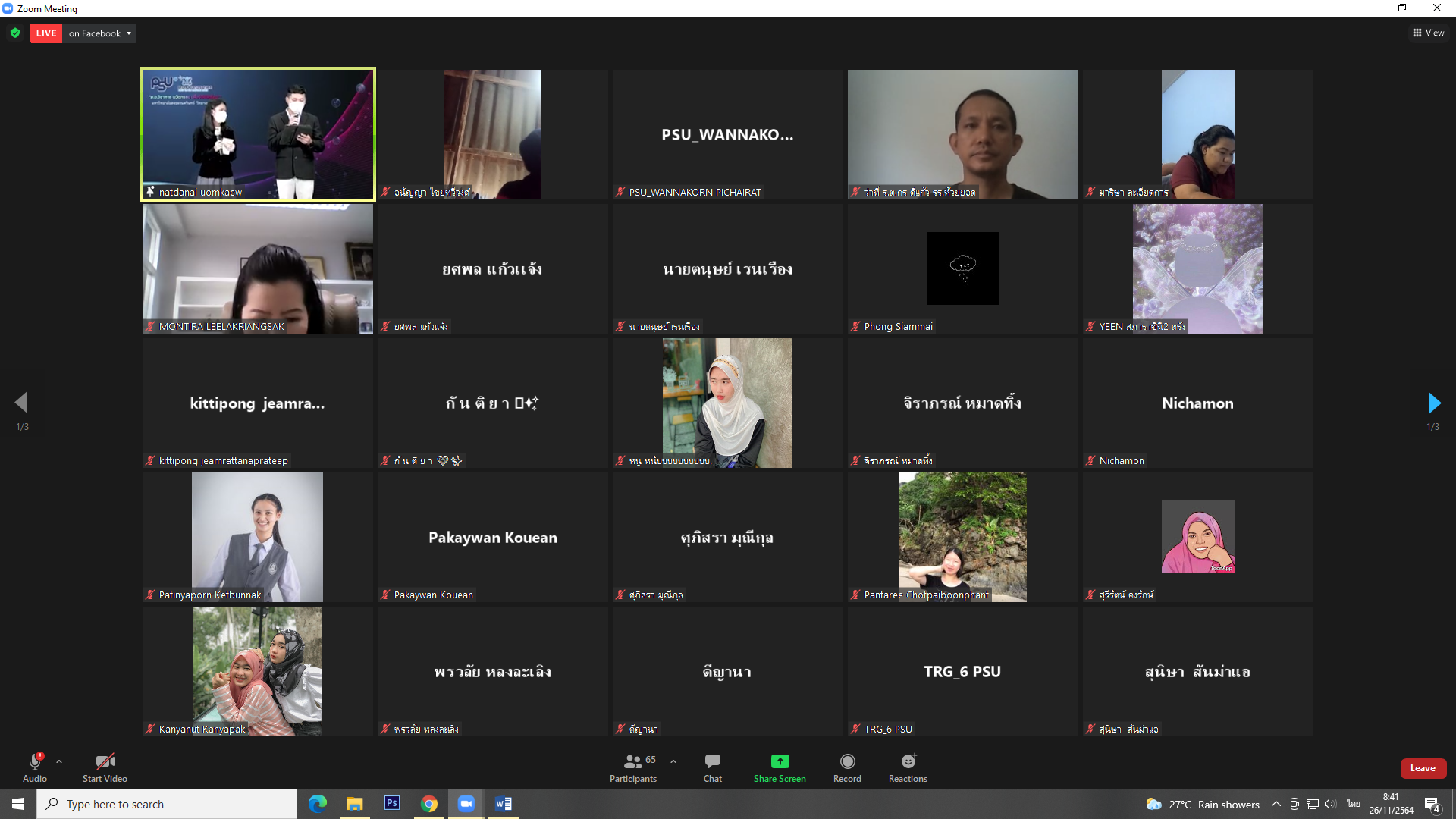Click the Share Screen button
This screenshot has width=1456, height=819.
pos(780,767)
